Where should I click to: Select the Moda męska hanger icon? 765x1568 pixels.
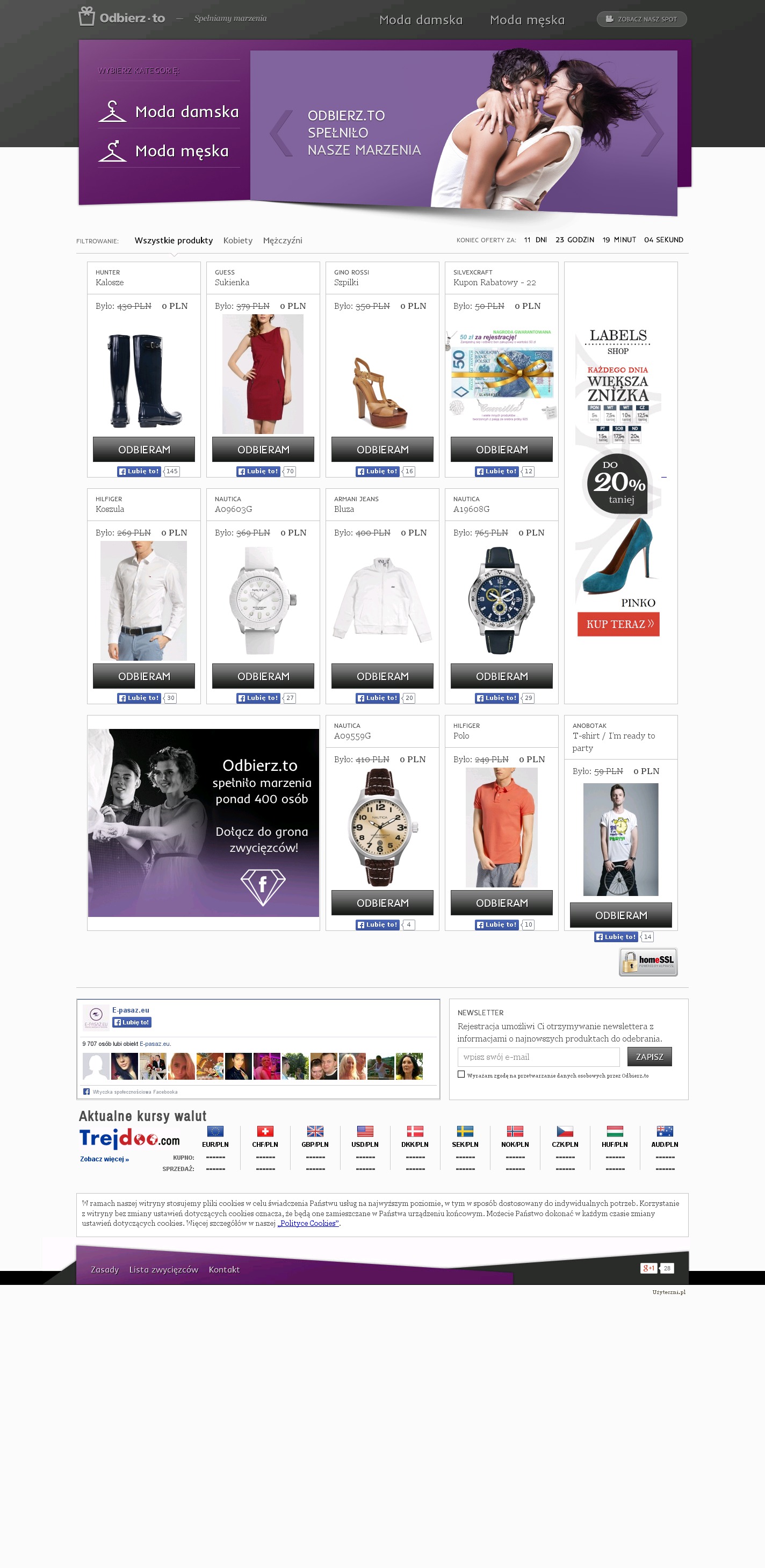[x=112, y=150]
